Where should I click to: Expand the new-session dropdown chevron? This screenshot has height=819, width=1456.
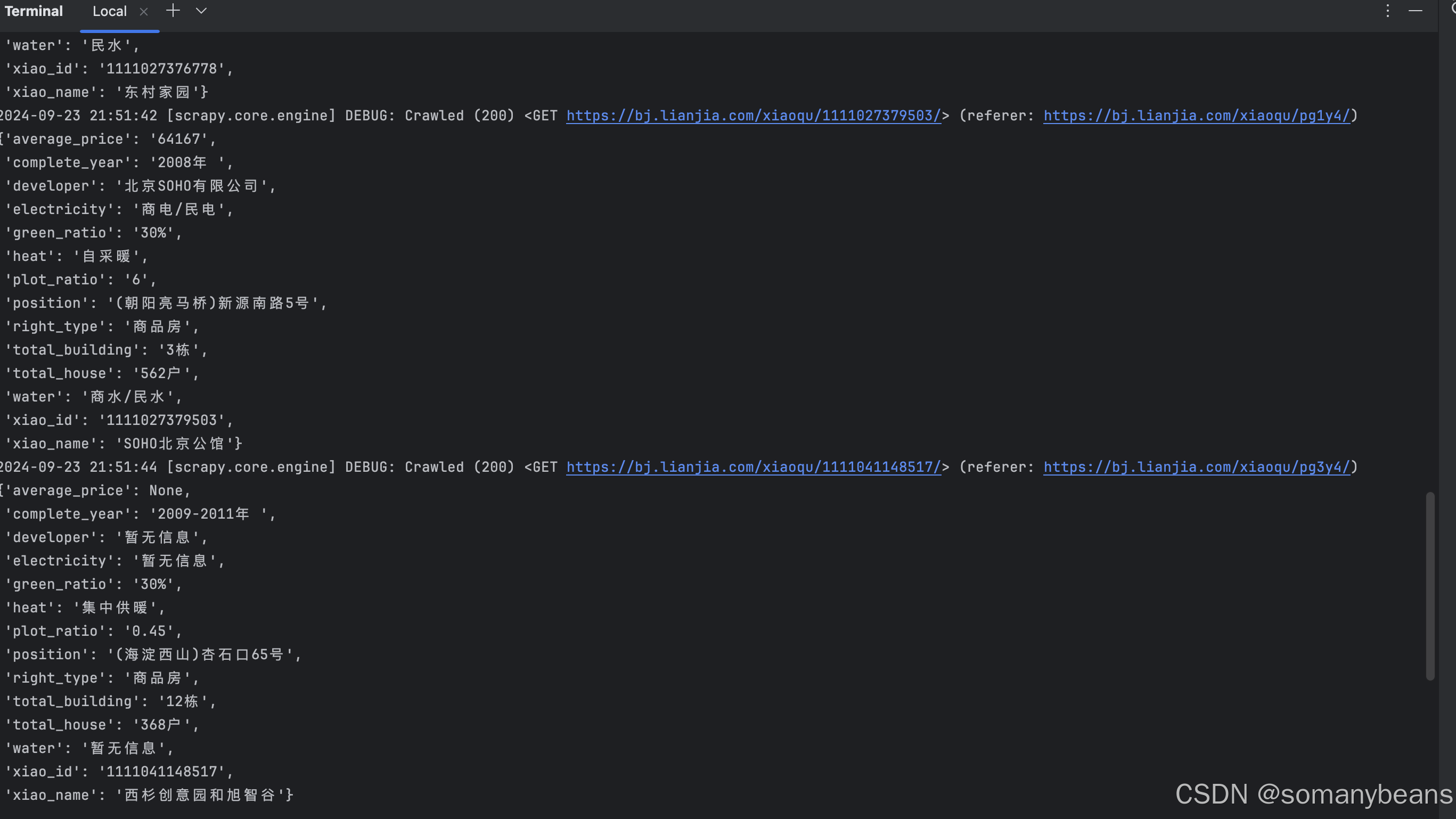pyautogui.click(x=201, y=11)
